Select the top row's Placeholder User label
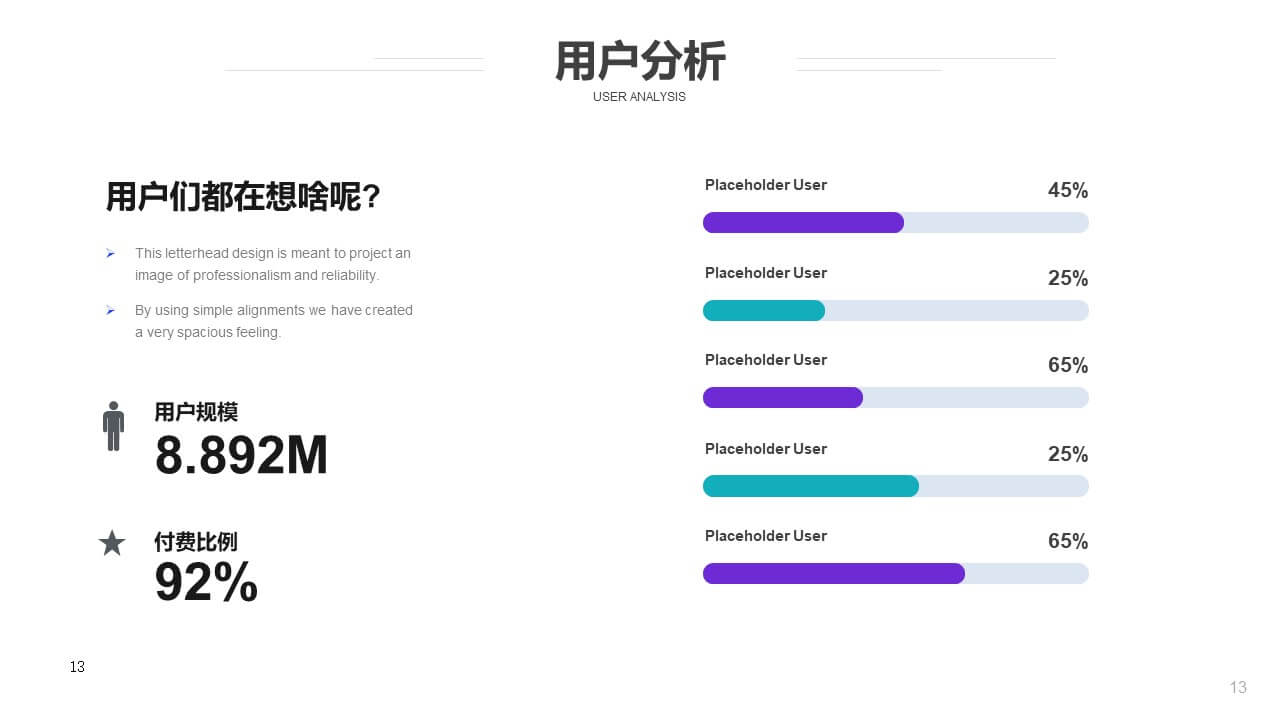Image resolution: width=1280 pixels, height=720 pixels. click(766, 185)
